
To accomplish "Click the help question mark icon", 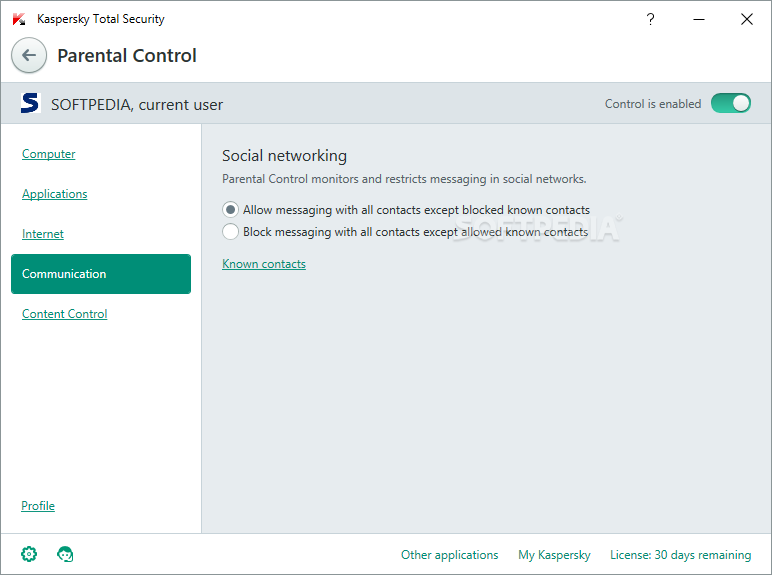I will pos(650,19).
